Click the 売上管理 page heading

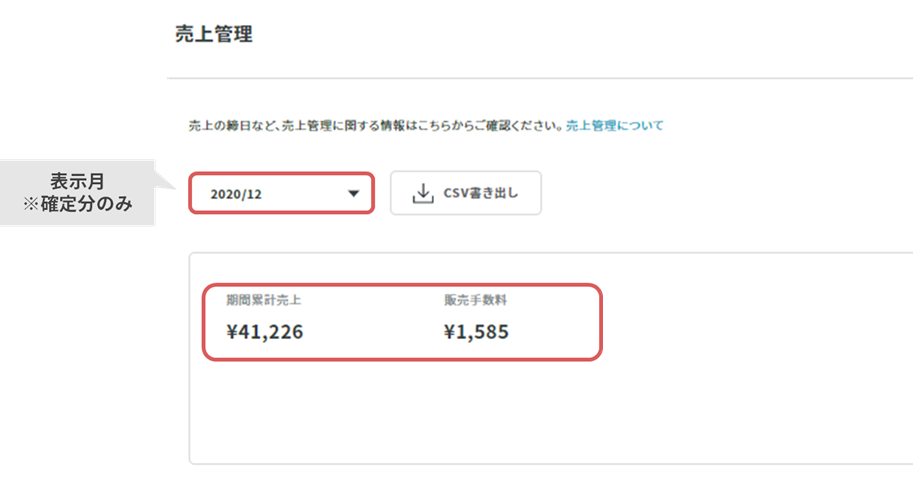(x=214, y=34)
